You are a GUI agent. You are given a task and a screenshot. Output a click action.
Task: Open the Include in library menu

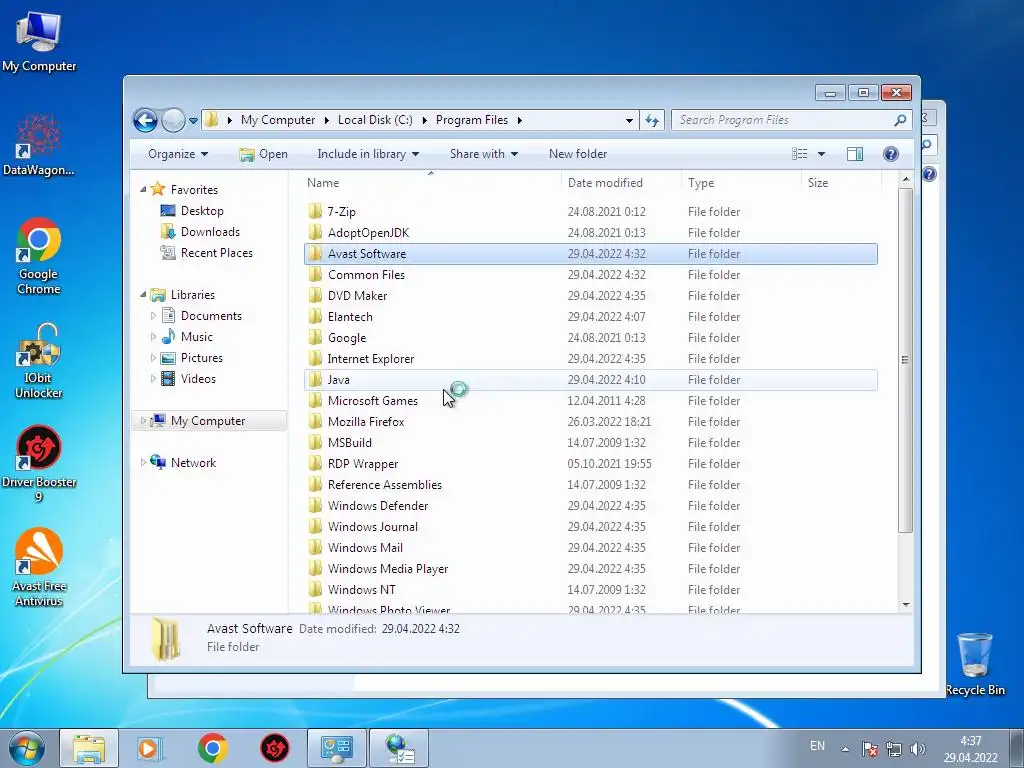click(368, 154)
